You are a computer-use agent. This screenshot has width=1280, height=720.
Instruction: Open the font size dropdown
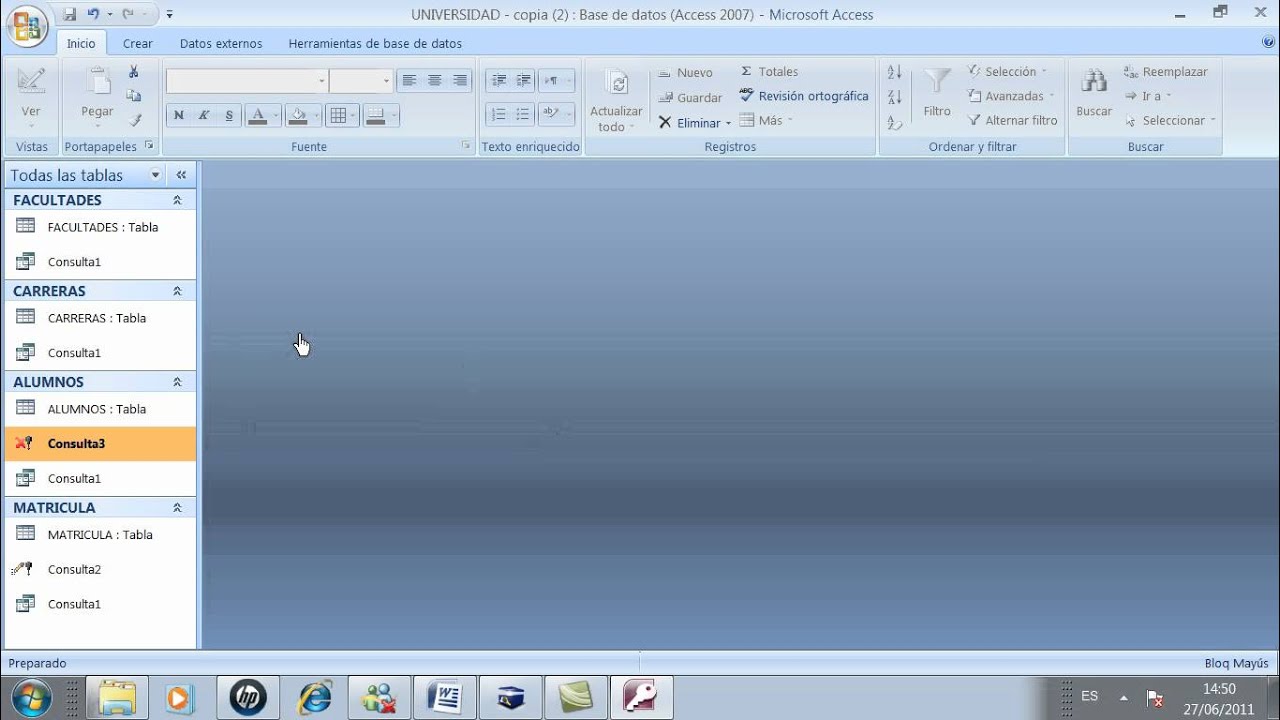(x=386, y=81)
